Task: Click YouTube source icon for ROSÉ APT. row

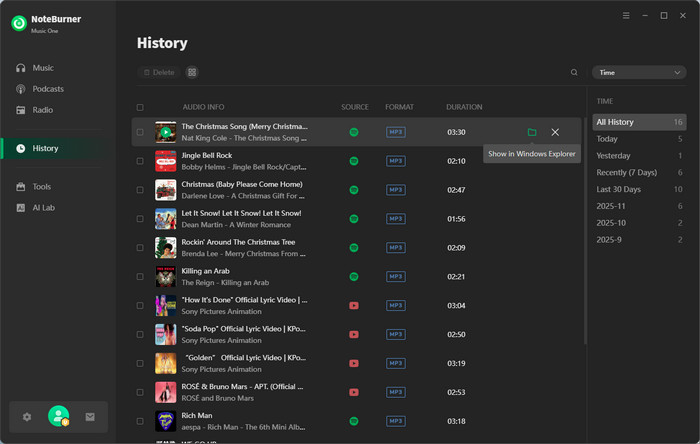Action: coord(354,392)
